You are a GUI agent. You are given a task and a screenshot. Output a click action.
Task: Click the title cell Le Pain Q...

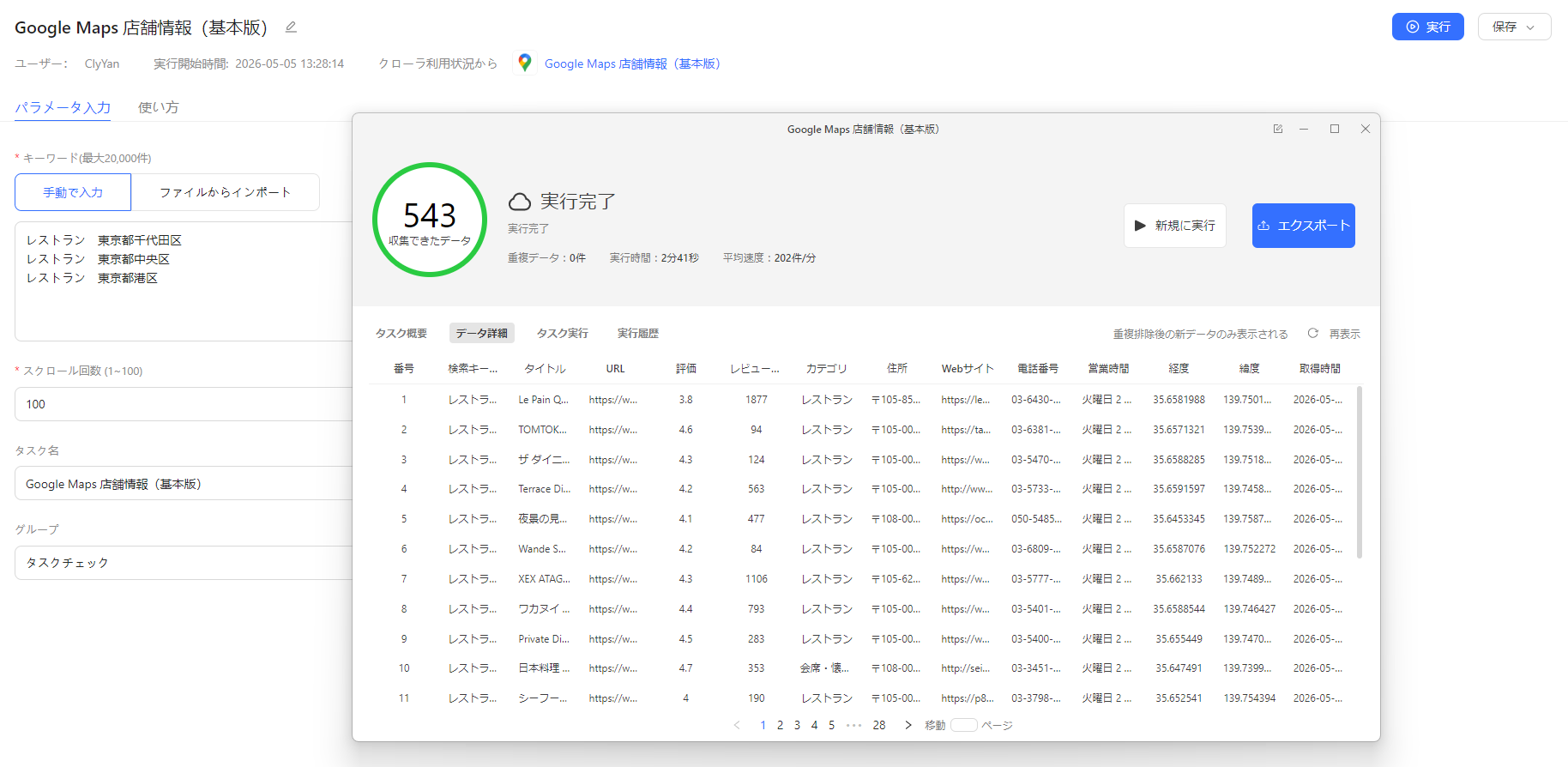tap(544, 400)
